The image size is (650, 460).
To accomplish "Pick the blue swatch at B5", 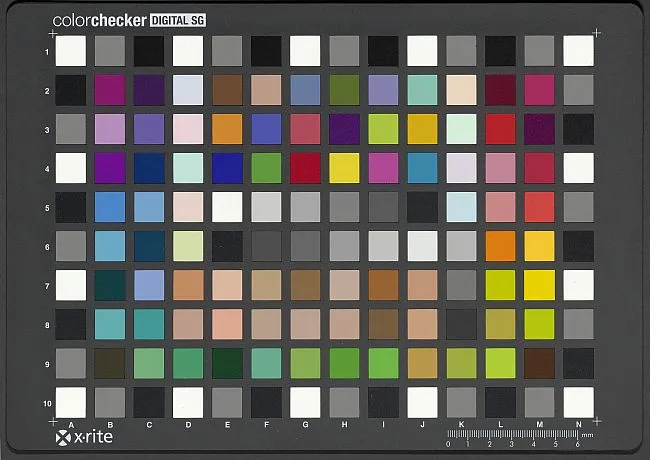I will (109, 207).
